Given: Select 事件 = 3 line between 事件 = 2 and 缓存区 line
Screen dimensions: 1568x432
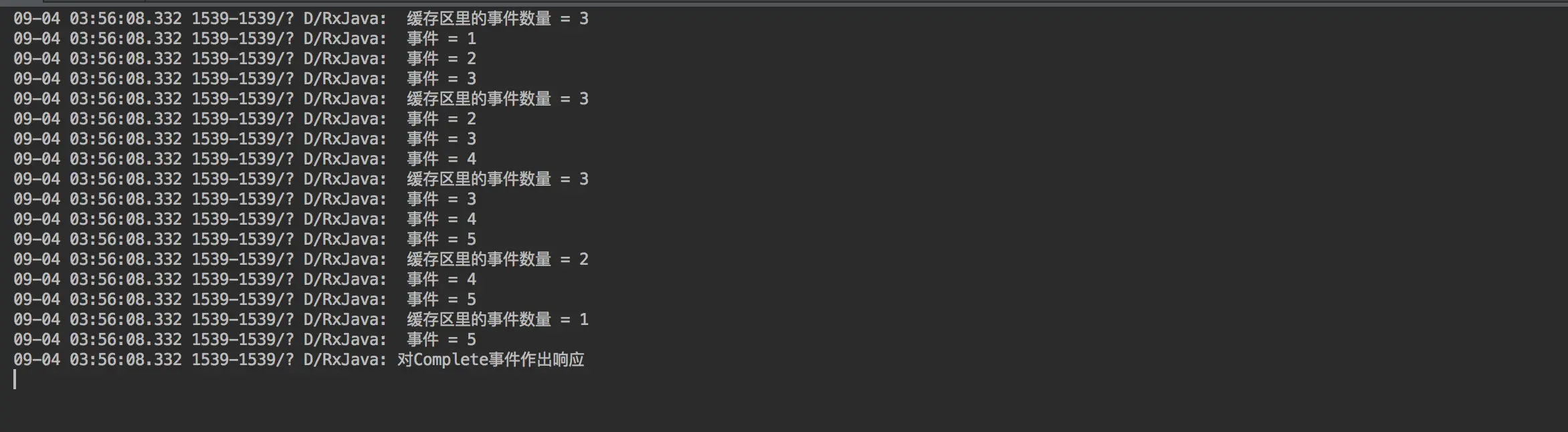Looking at the screenshot, I should tap(245, 79).
